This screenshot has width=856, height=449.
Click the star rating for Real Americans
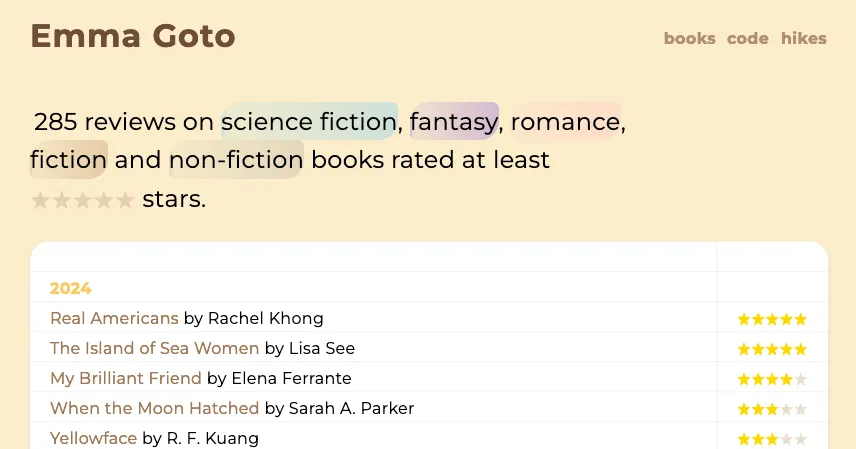coord(771,320)
